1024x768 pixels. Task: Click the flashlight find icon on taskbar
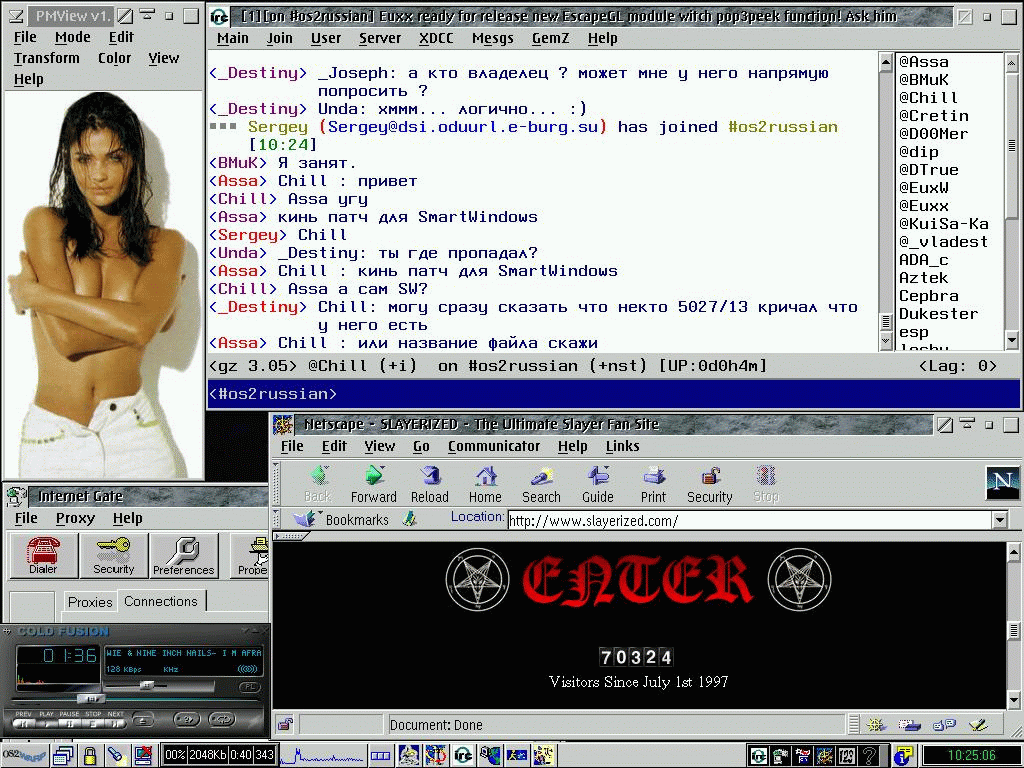pyautogui.click(x=116, y=756)
